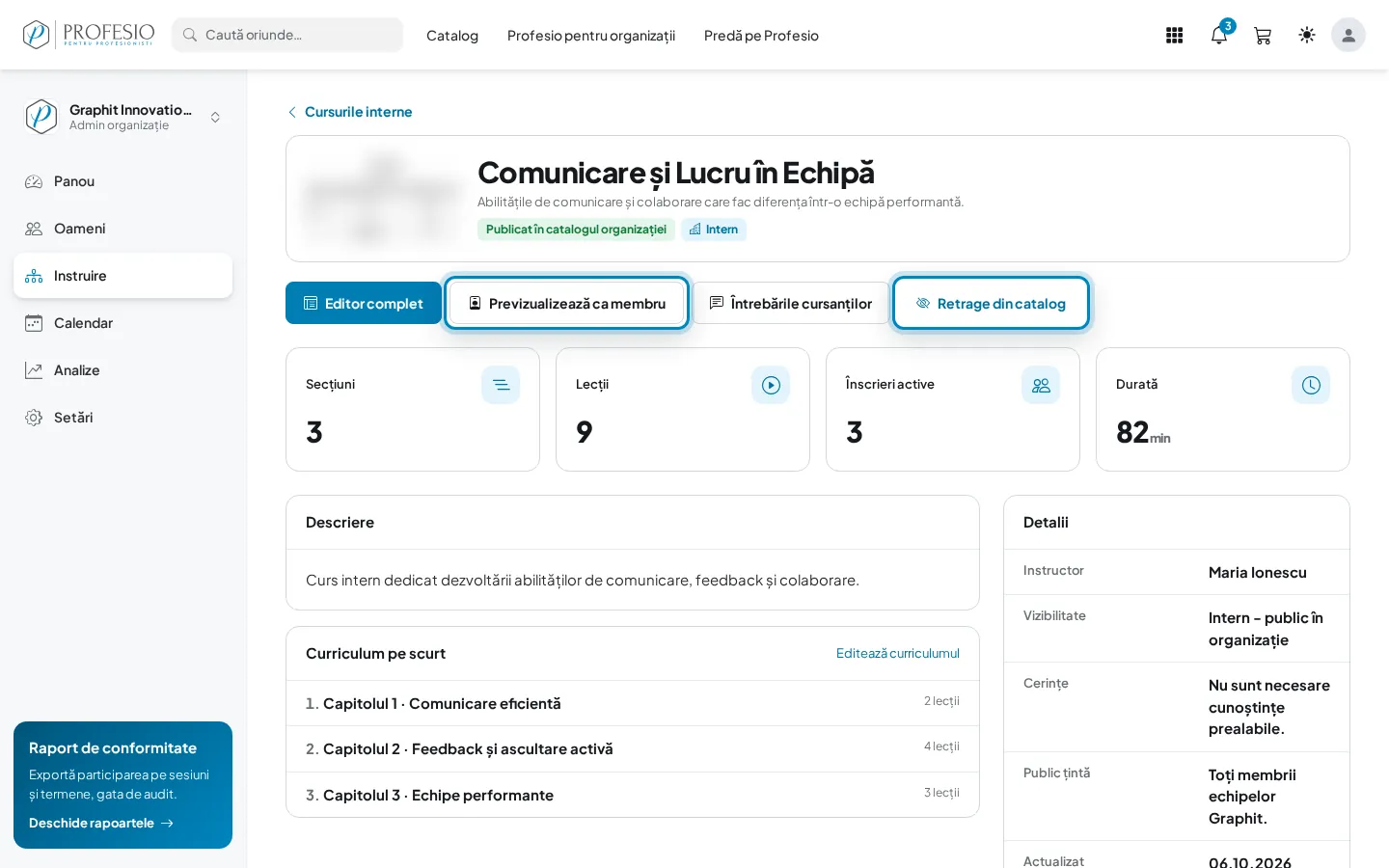Click Retrage din catalog button
The image size is (1389, 868).
pos(992,303)
